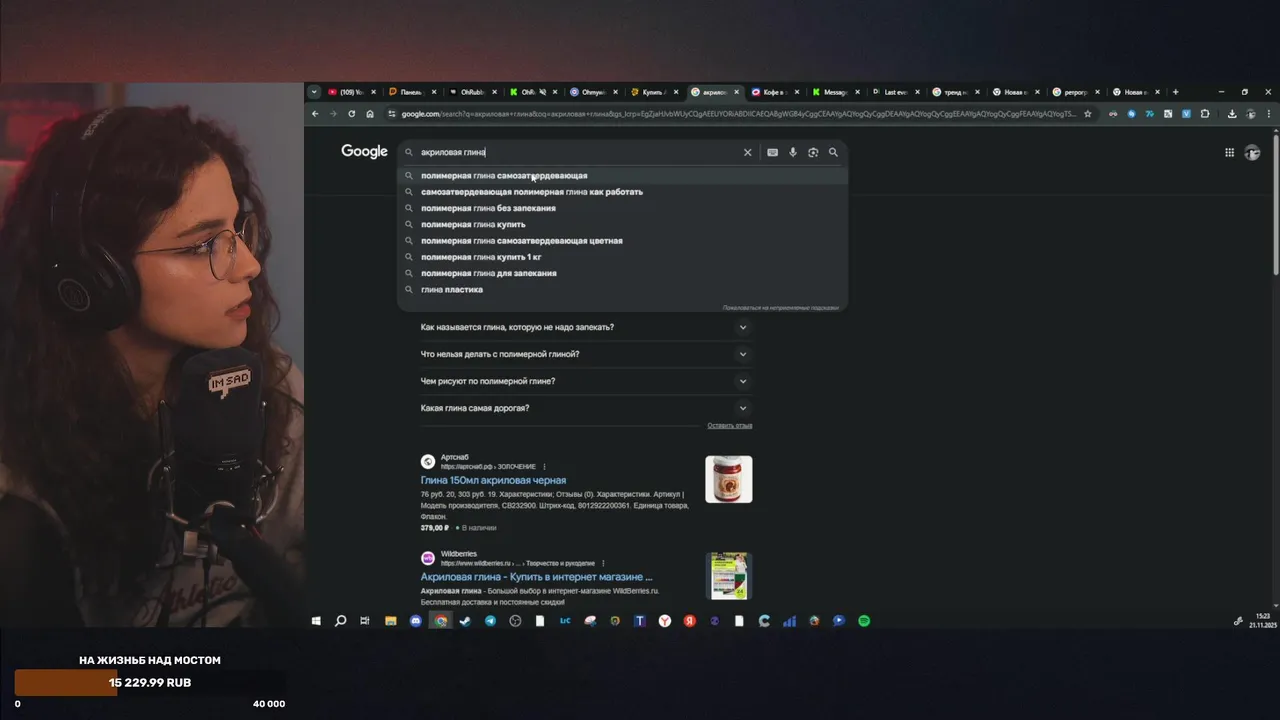Switch to the 'Панель' tab
The height and width of the screenshot is (720, 1280).
(x=413, y=92)
